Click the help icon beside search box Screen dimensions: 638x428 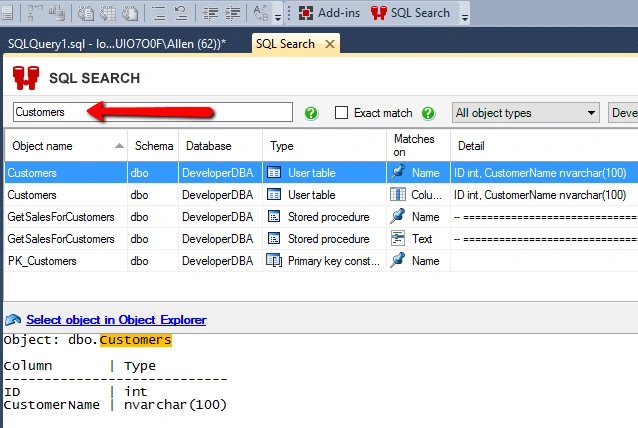pyautogui.click(x=311, y=113)
